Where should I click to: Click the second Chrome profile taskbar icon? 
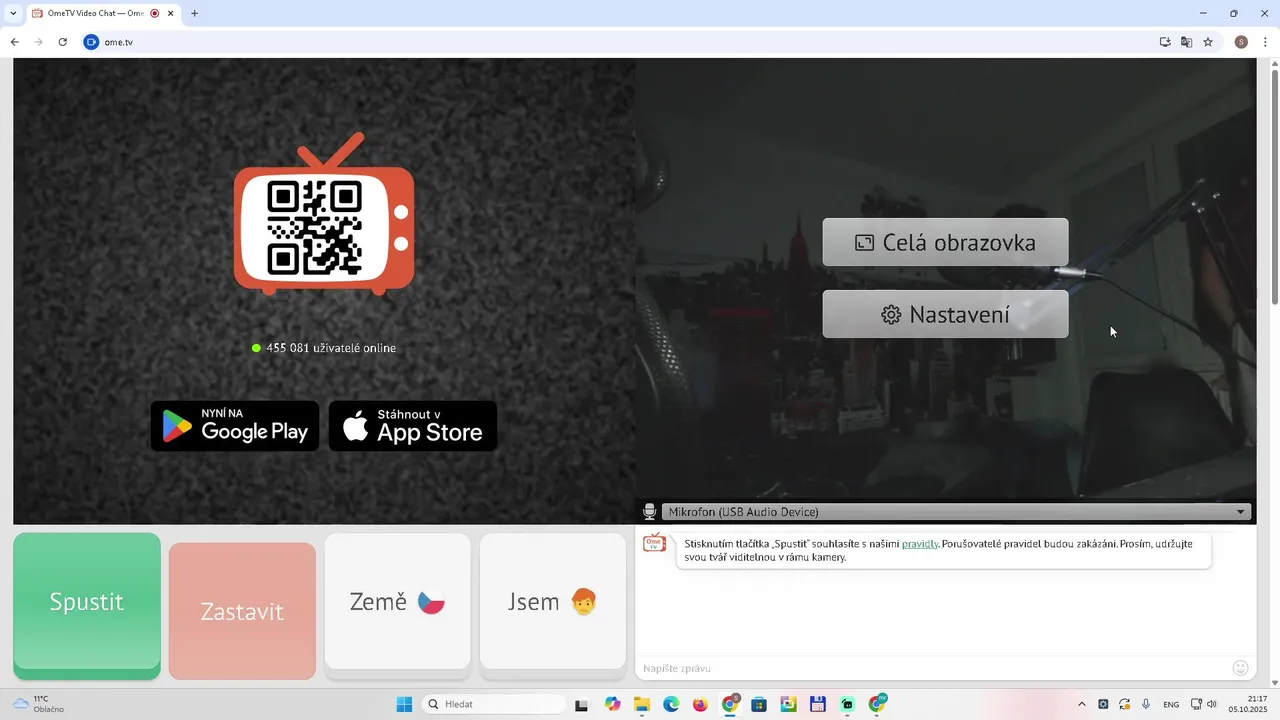[877, 704]
